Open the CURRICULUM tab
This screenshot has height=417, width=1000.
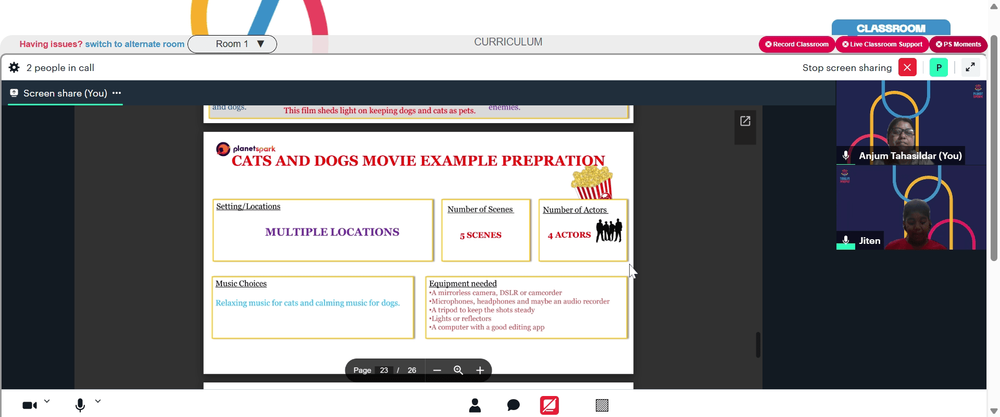coord(508,42)
